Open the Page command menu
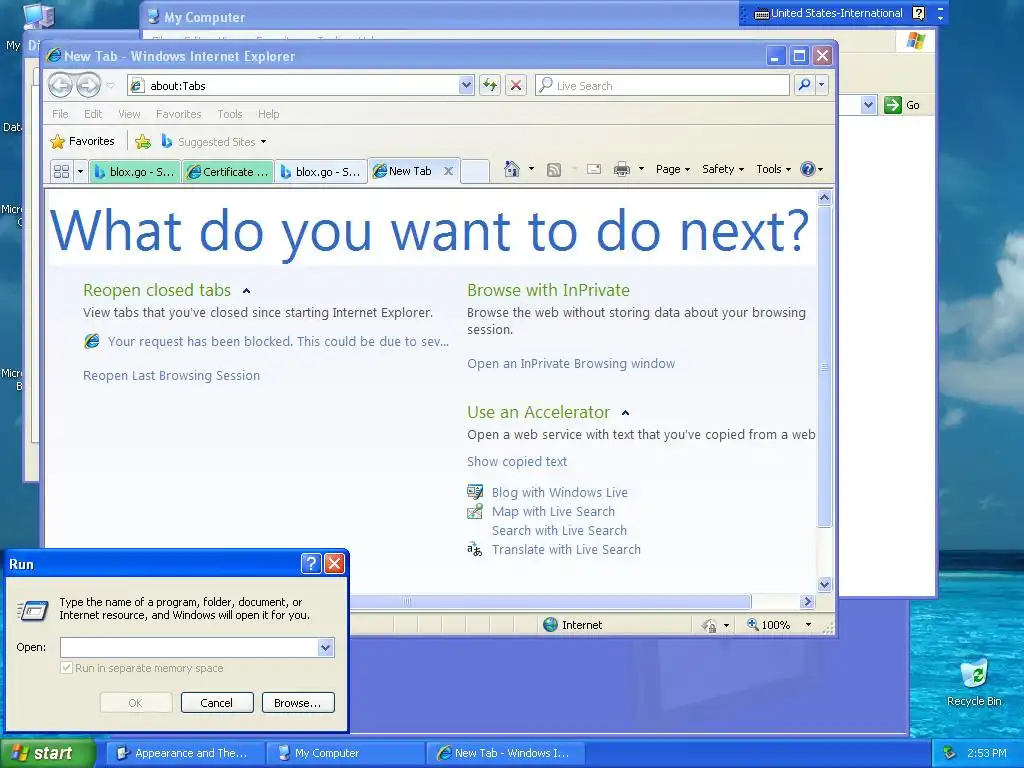Viewport: 1024px width, 768px height. click(673, 169)
